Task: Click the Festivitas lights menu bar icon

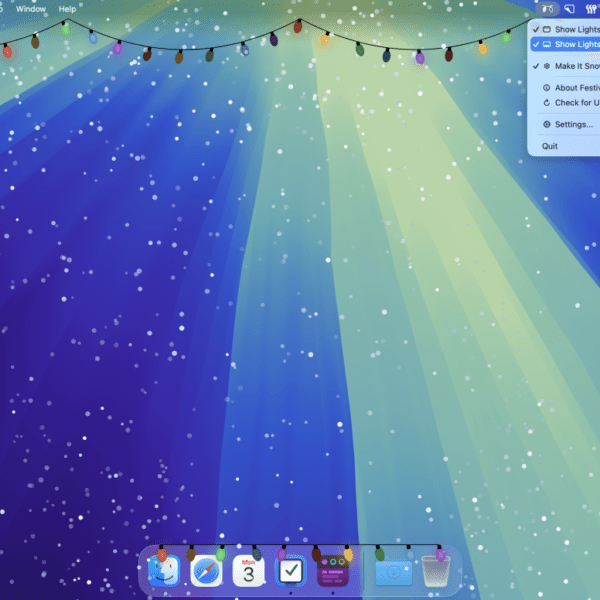Action: [x=548, y=9]
